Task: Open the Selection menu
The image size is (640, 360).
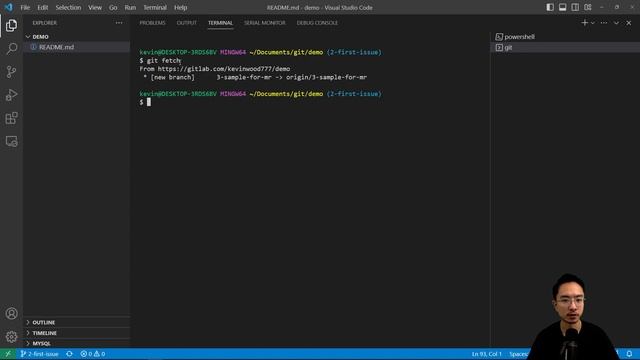Action: coord(68,7)
